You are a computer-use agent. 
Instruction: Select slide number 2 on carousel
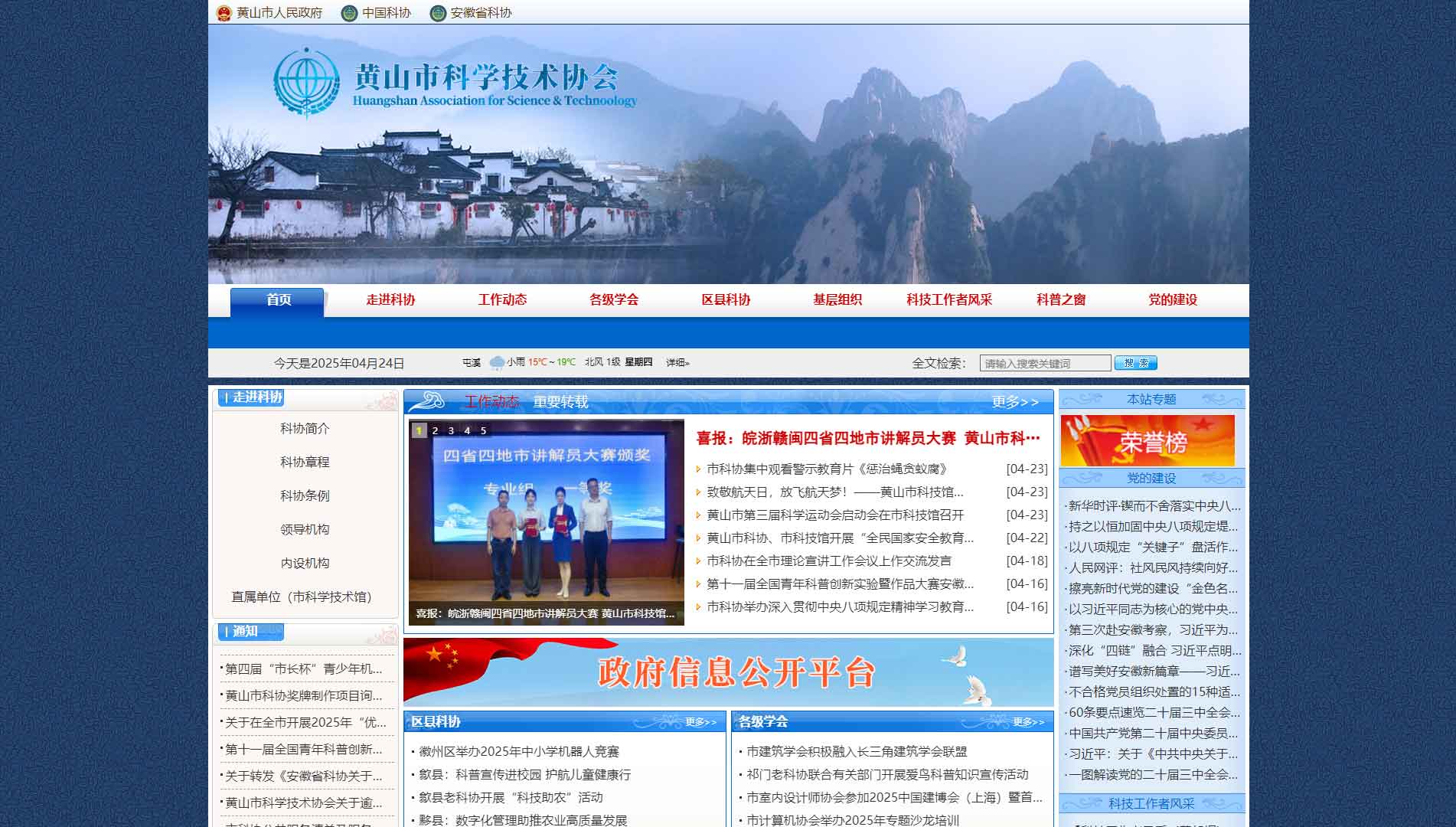point(435,430)
